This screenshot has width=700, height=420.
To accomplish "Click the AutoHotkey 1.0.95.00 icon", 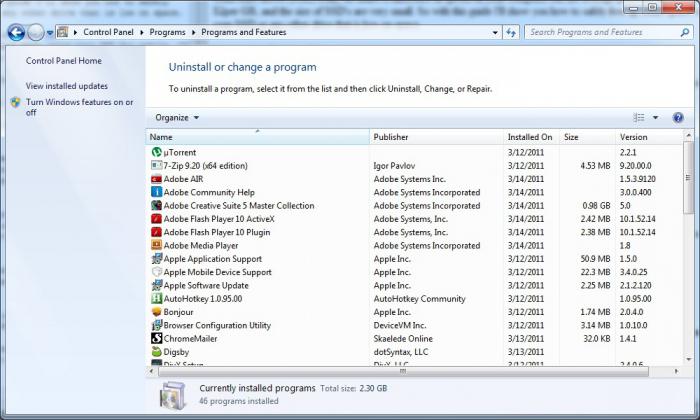I will click(156, 299).
